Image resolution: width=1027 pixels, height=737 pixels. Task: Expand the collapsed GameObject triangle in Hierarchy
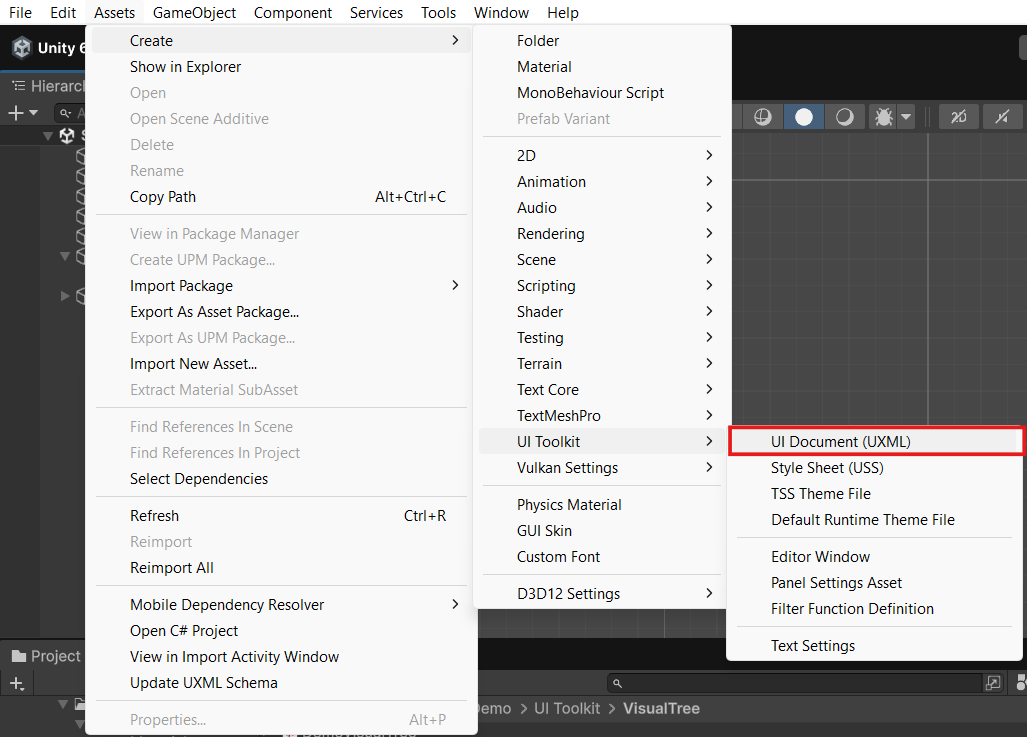[x=66, y=296]
